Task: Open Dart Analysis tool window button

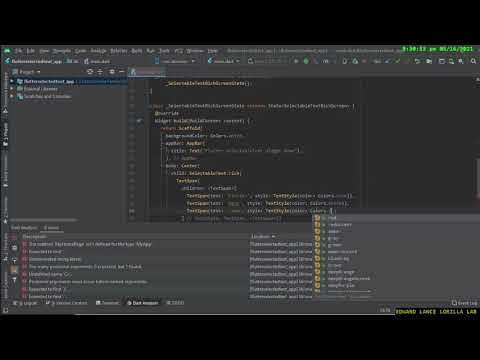Action: [x=143, y=303]
